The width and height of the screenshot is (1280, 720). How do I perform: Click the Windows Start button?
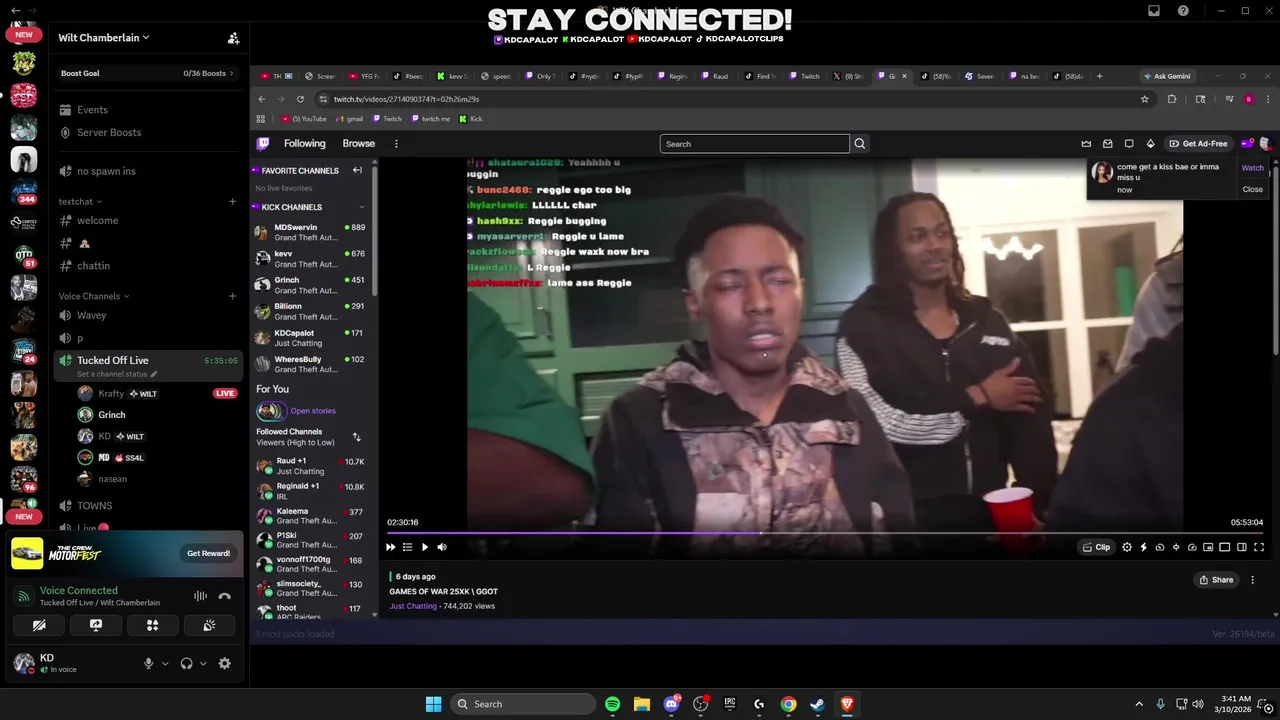[x=433, y=704]
